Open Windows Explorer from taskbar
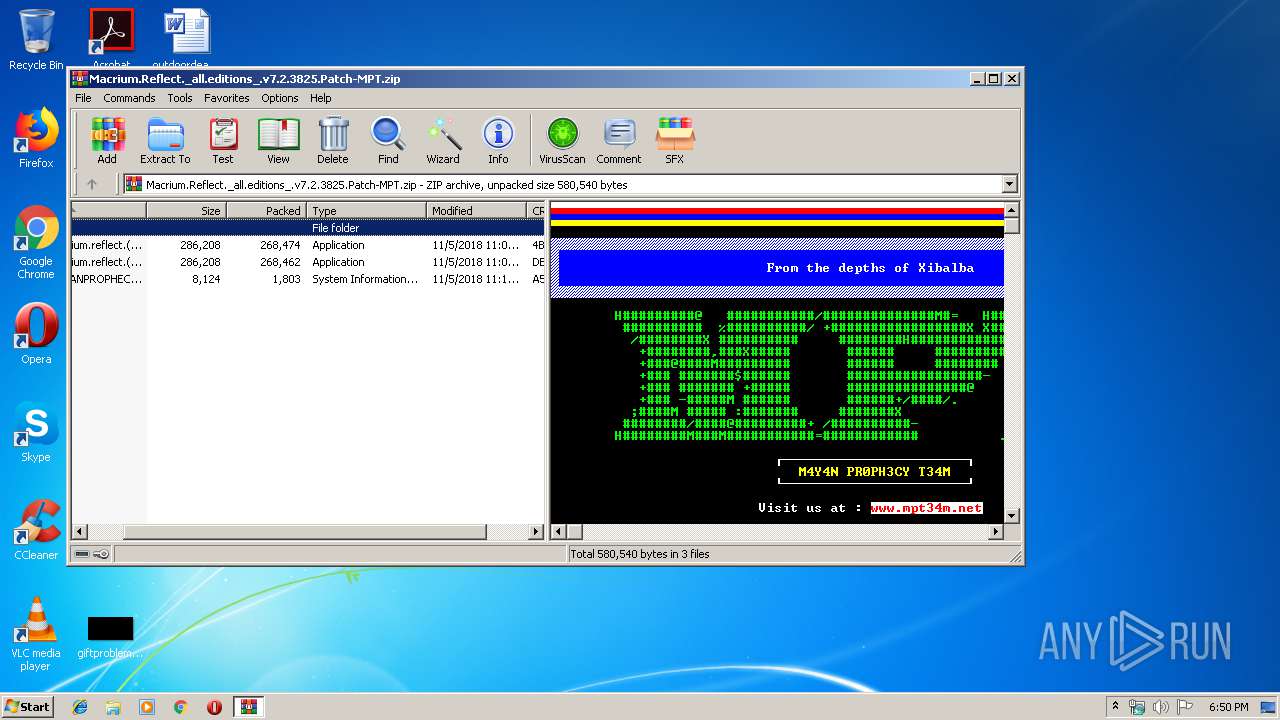The height and width of the screenshot is (720, 1280). (113, 707)
